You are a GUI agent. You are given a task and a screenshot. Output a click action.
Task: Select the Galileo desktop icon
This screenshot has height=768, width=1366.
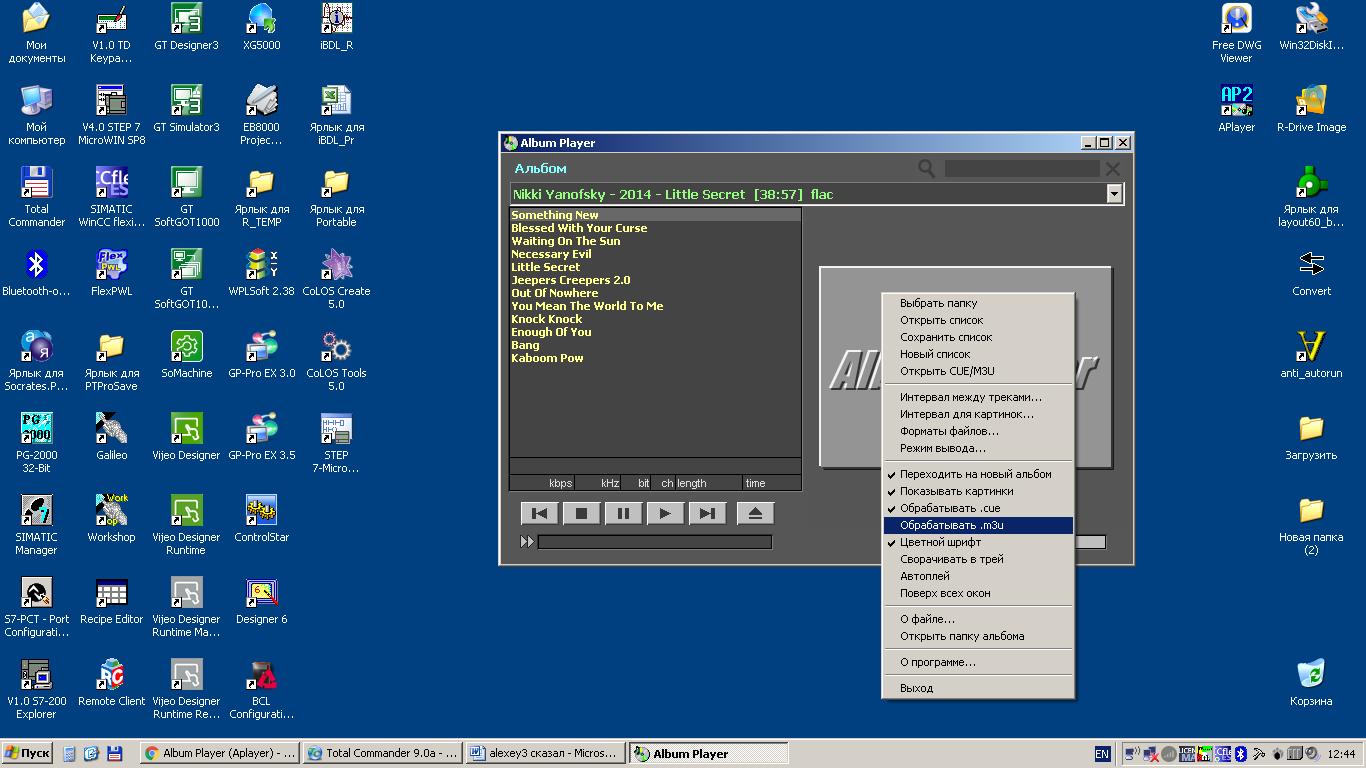[x=111, y=437]
